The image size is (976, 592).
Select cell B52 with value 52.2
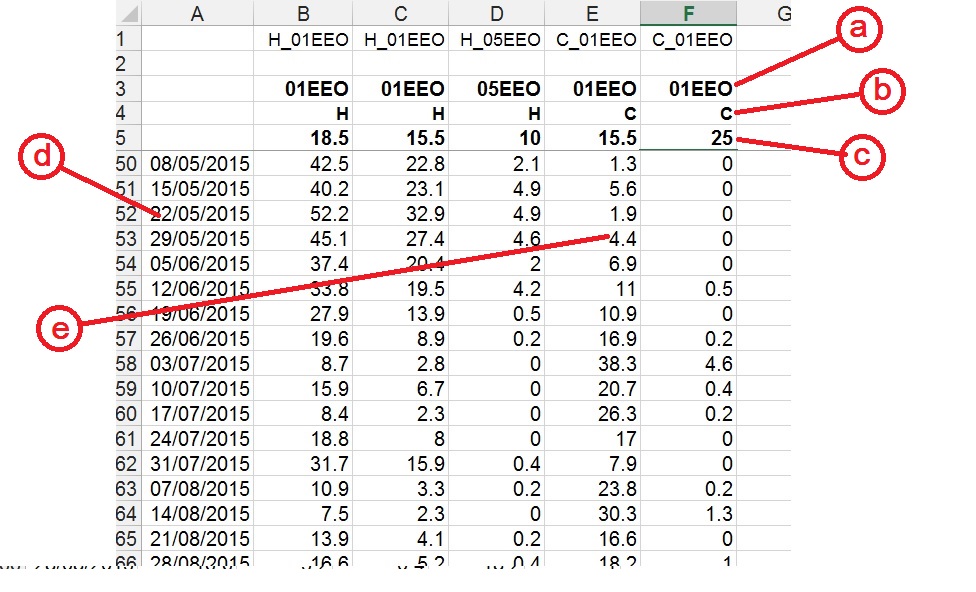[x=303, y=214]
